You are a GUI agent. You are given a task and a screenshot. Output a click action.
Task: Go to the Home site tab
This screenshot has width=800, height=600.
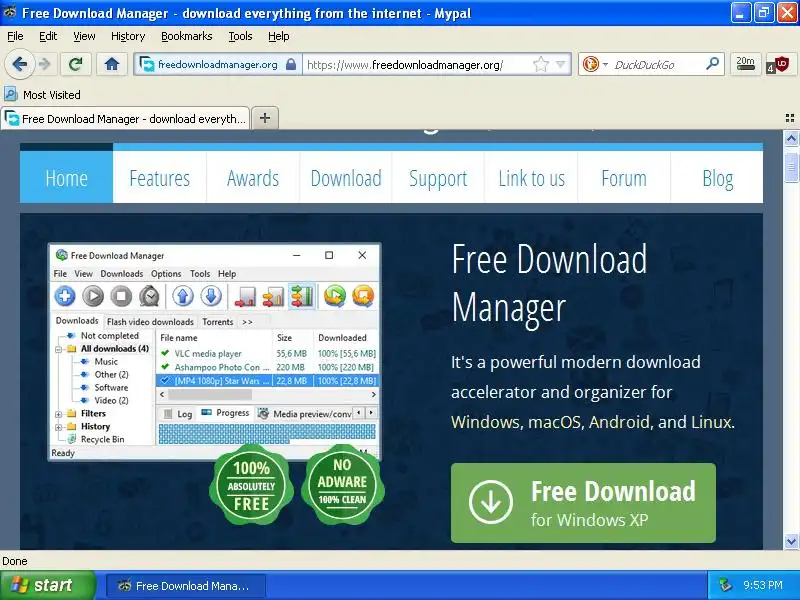point(66,178)
